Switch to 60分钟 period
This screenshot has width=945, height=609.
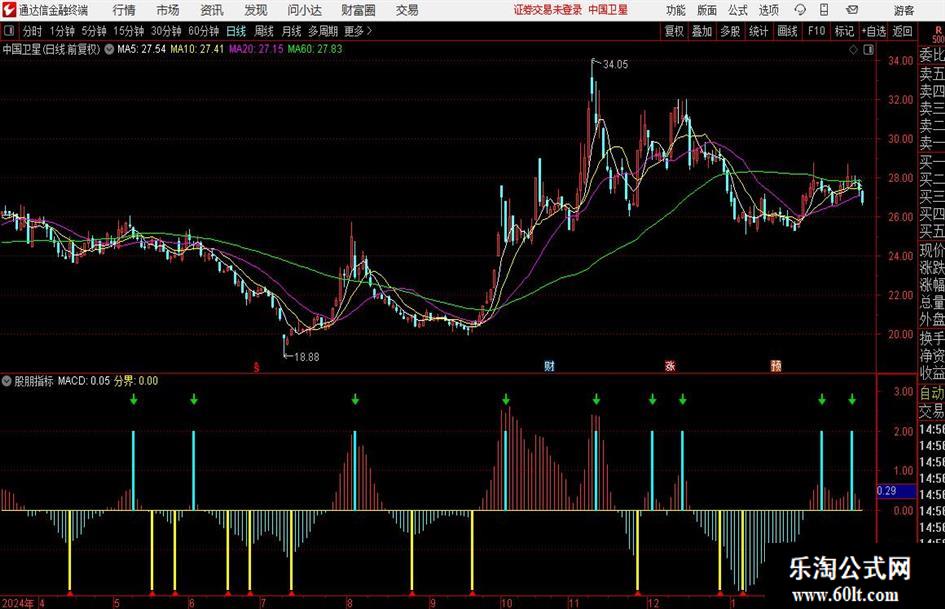204,31
